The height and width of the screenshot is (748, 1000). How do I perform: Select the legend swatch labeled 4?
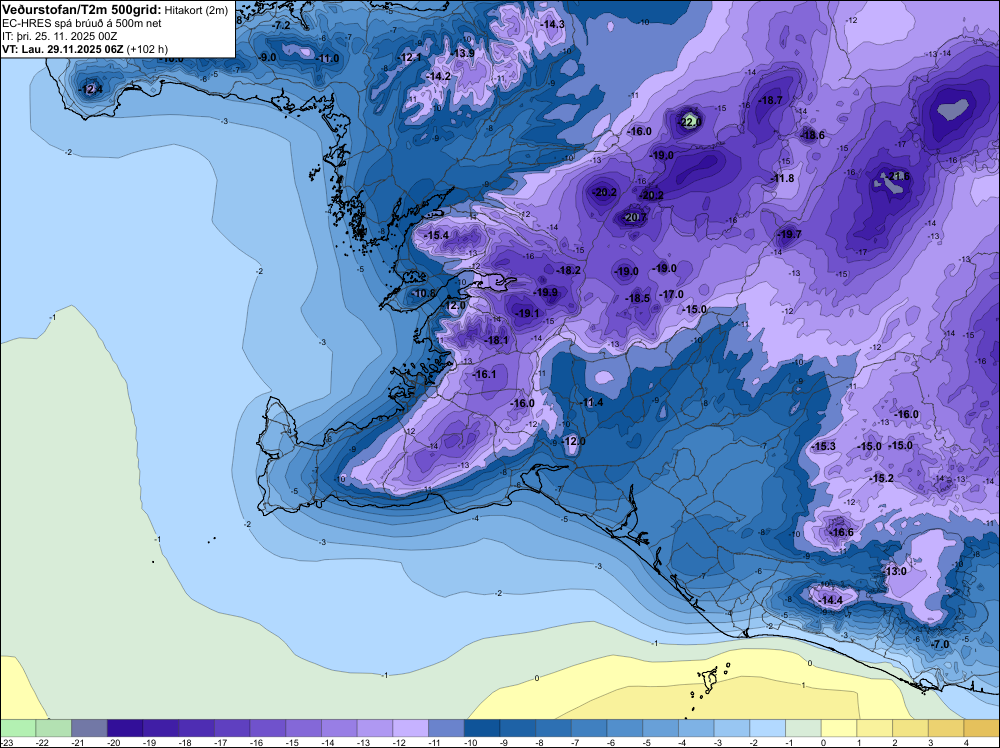click(982, 728)
